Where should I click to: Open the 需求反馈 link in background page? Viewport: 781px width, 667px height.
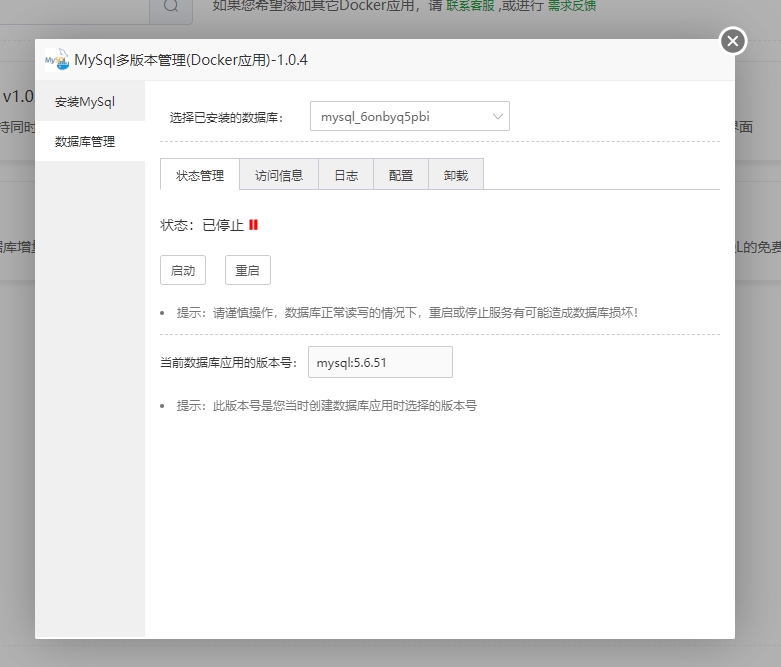pos(572,5)
